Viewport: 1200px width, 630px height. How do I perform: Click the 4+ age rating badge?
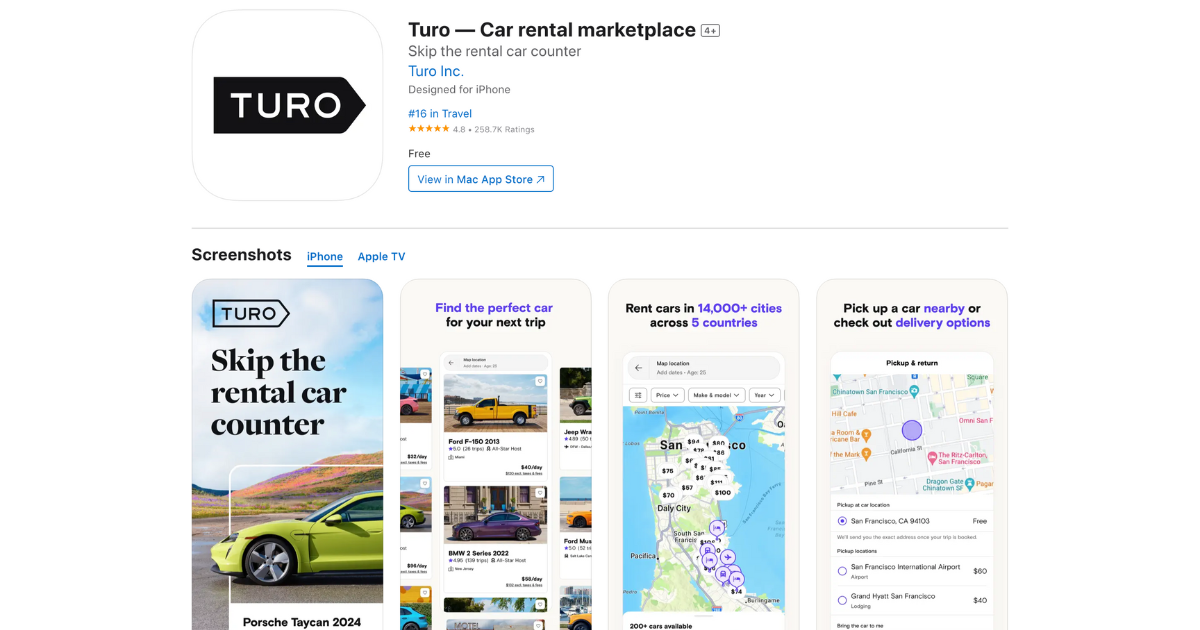[710, 29]
